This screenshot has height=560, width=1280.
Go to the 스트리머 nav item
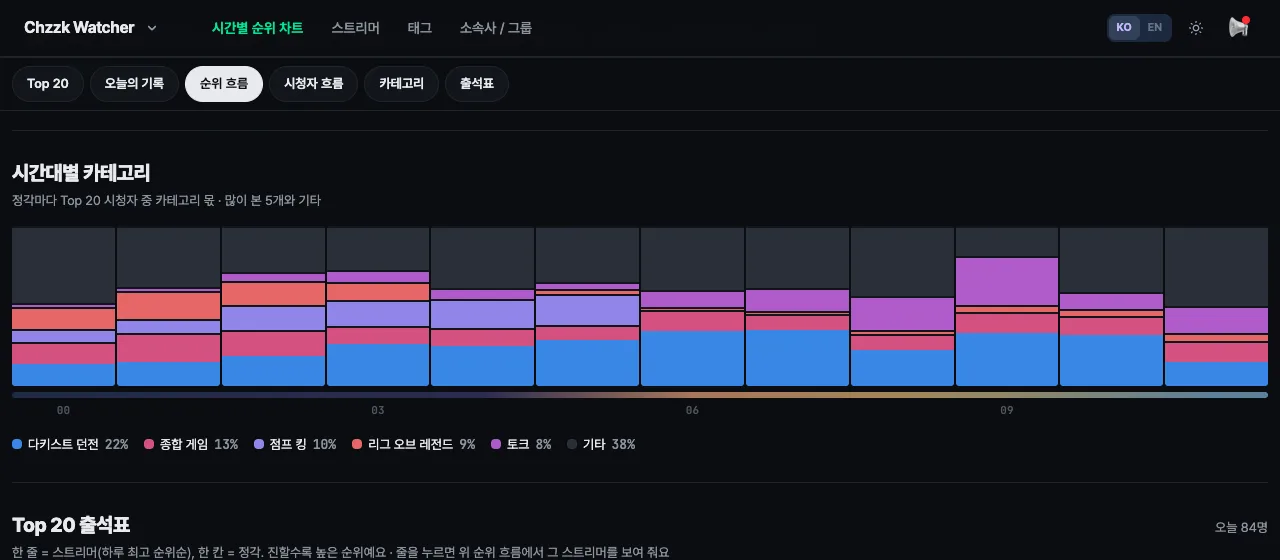point(355,28)
